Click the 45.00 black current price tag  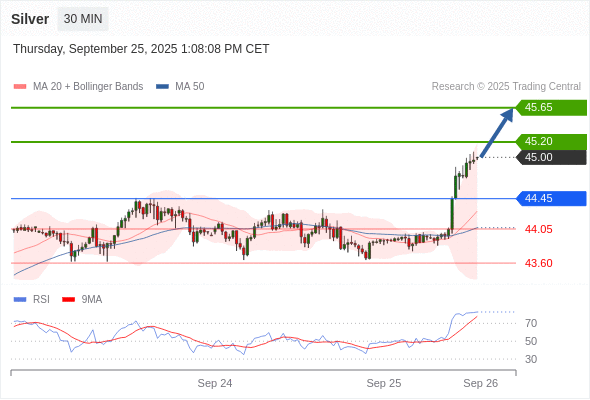tap(551, 157)
